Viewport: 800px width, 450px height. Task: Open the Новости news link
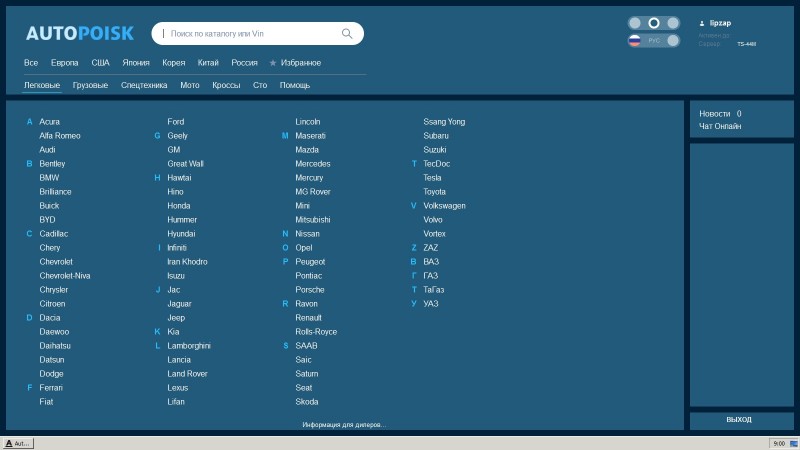point(715,114)
